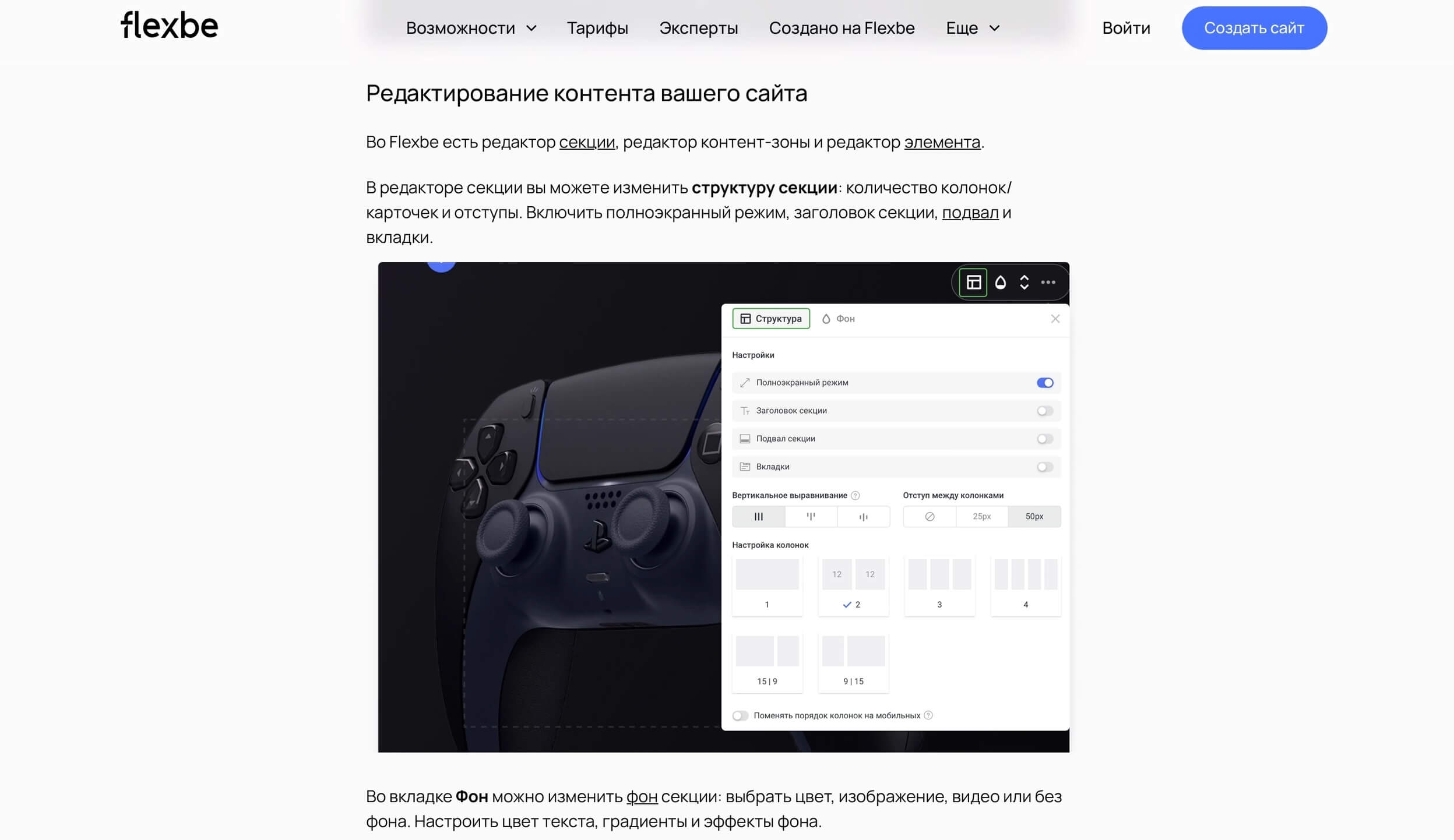Click heading Редактирование контента вашего сайта

586,93
